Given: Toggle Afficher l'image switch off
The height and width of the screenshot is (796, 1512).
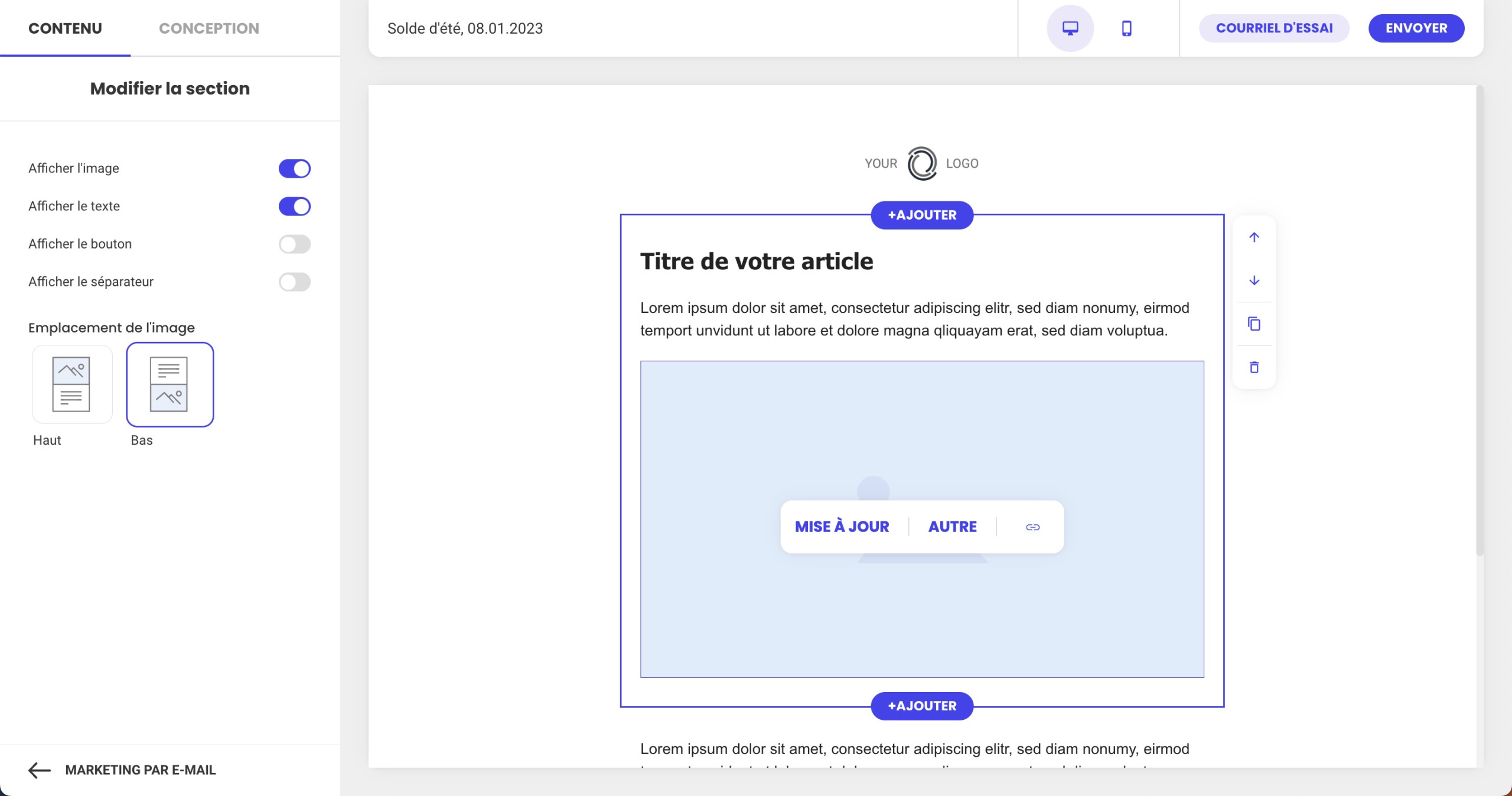Looking at the screenshot, I should [x=294, y=168].
